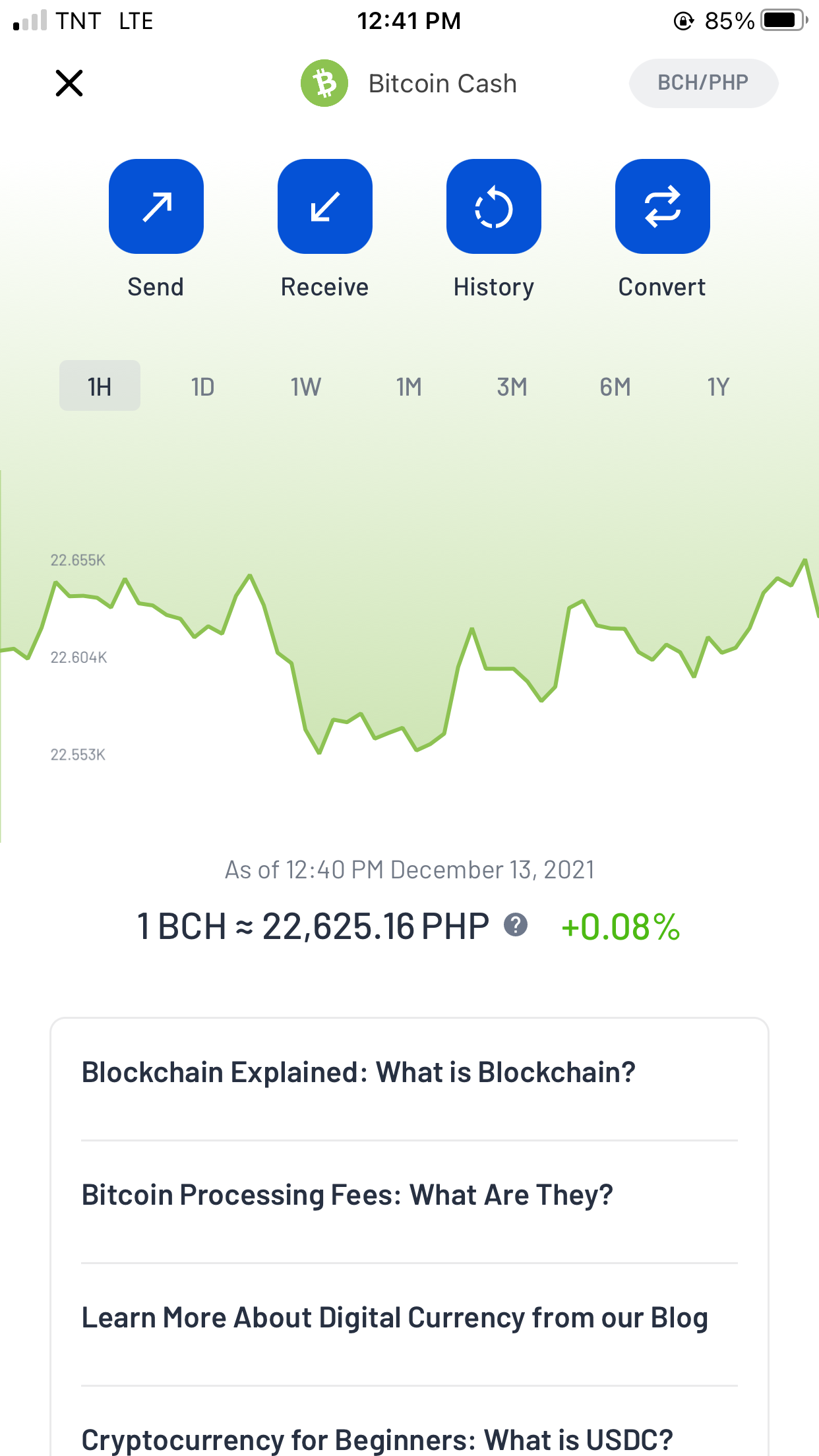Select the 6M chart range

(x=615, y=386)
